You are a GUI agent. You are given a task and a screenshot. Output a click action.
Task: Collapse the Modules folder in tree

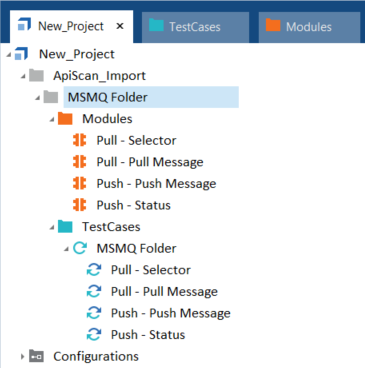tap(52, 120)
